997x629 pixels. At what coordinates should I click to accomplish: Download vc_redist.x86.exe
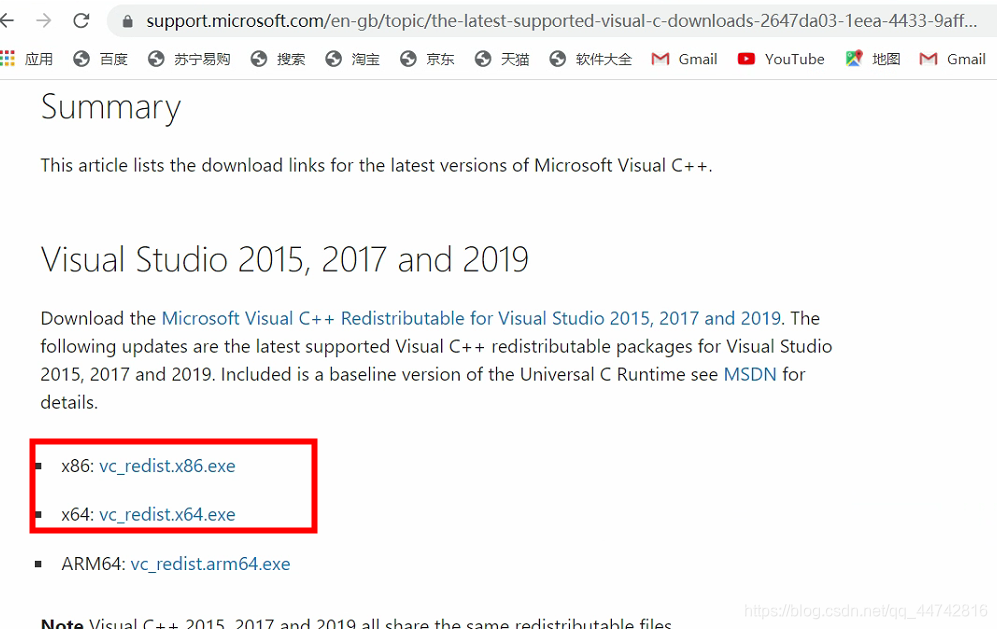[x=167, y=465]
